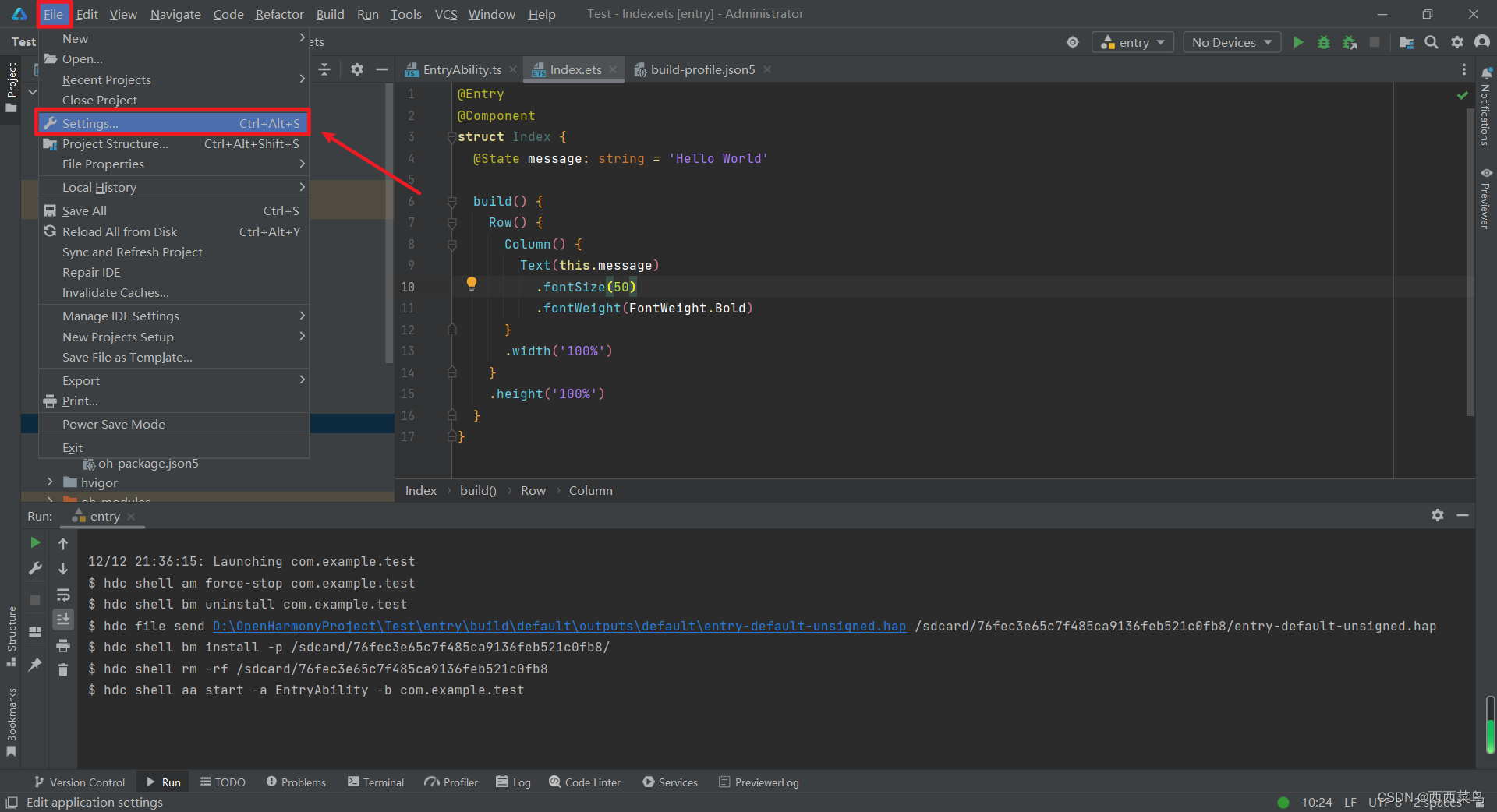
Task: Open Project tool window gear options
Action: click(357, 69)
